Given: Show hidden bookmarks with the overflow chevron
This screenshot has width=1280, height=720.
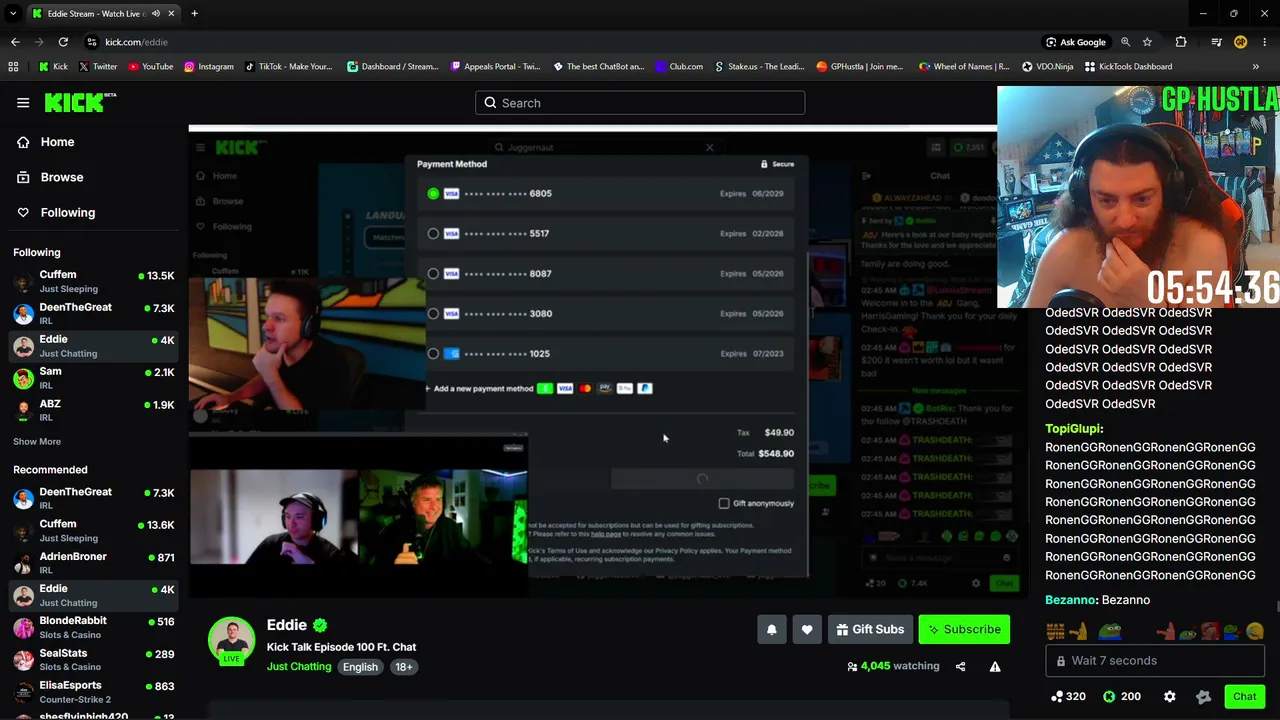Looking at the screenshot, I should click(x=1255, y=67).
